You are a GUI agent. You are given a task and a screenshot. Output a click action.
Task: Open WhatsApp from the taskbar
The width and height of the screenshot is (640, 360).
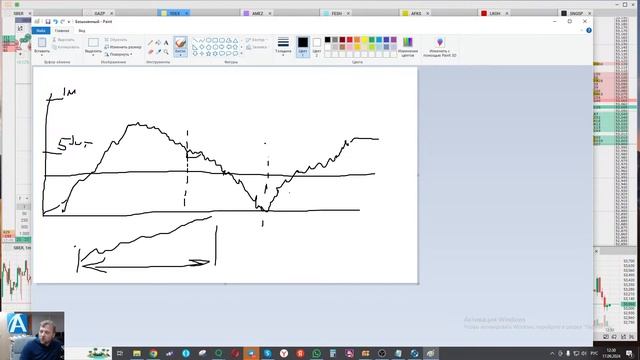coord(316,353)
